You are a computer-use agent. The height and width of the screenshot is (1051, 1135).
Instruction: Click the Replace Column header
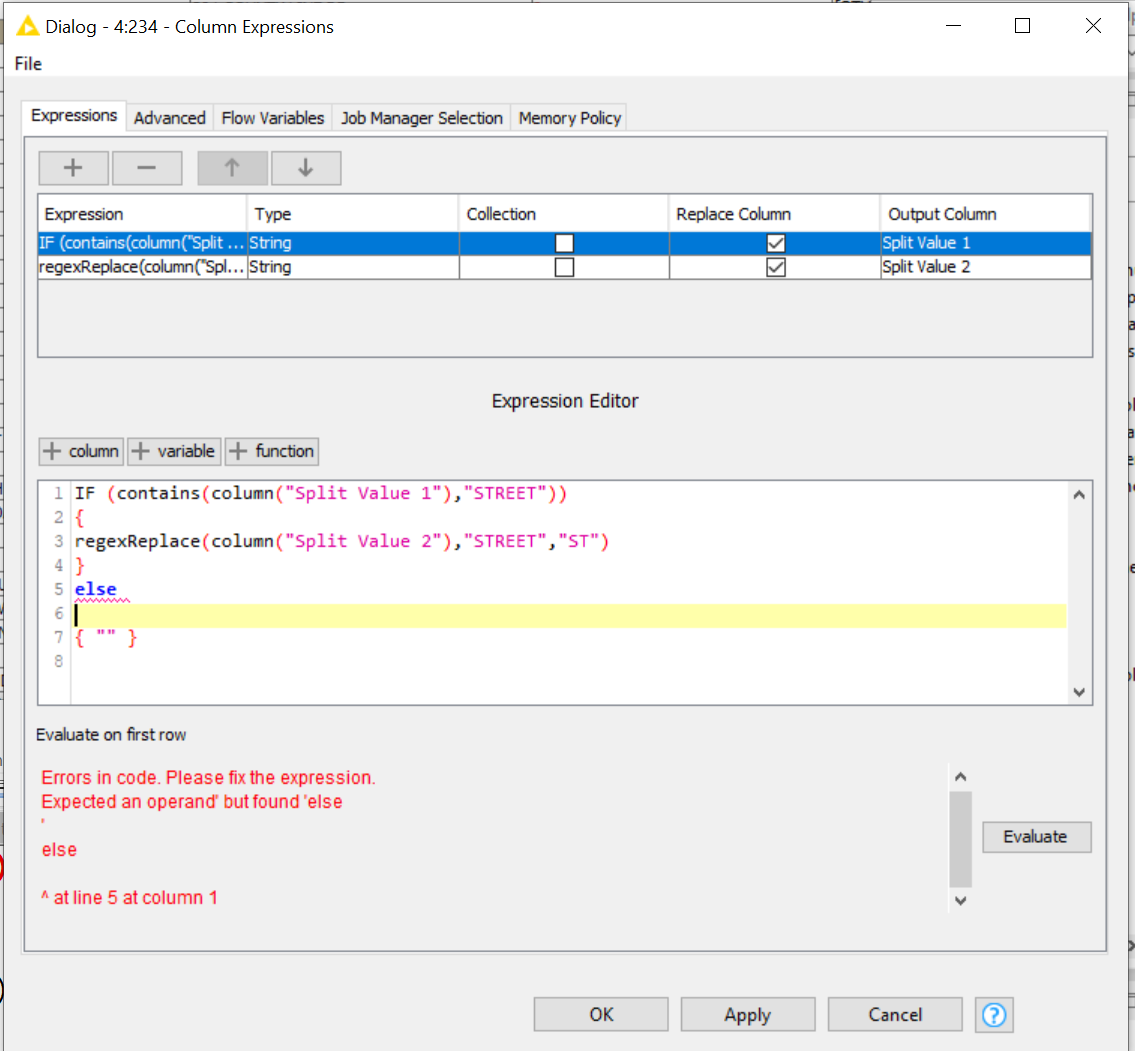click(775, 214)
